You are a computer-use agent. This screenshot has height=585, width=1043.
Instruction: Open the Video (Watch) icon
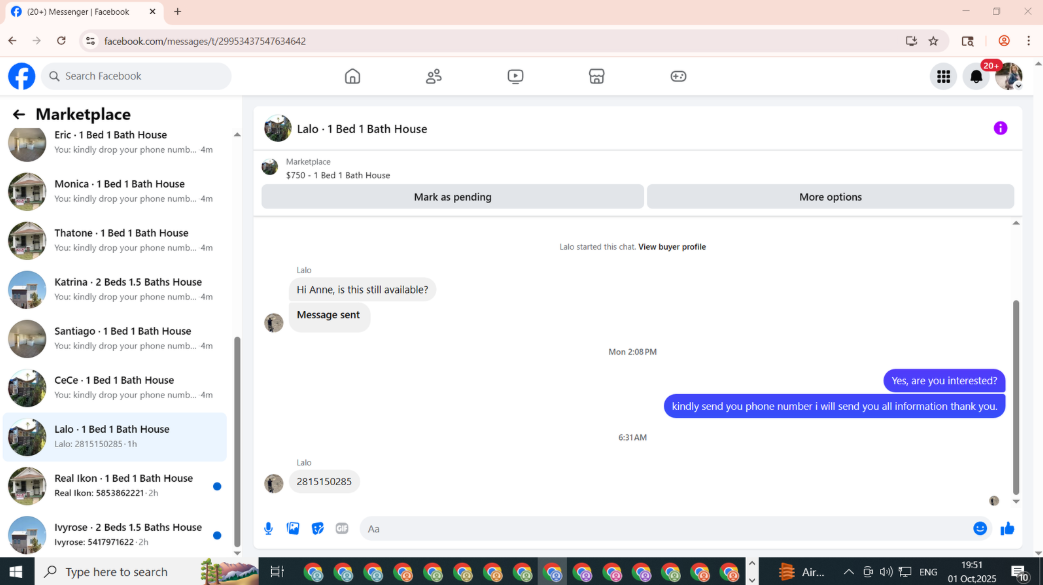[x=515, y=77]
